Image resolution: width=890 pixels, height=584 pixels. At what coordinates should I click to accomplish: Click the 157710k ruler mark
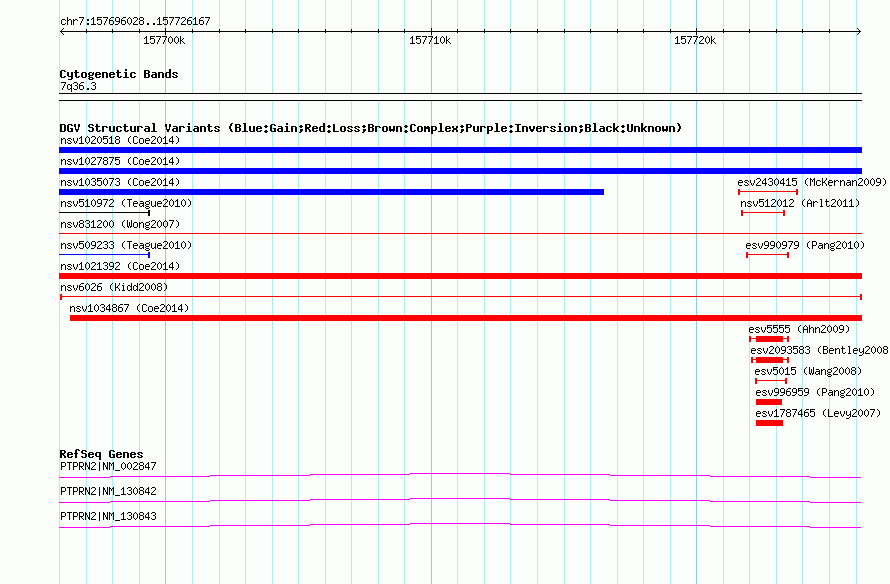pyautogui.click(x=430, y=40)
